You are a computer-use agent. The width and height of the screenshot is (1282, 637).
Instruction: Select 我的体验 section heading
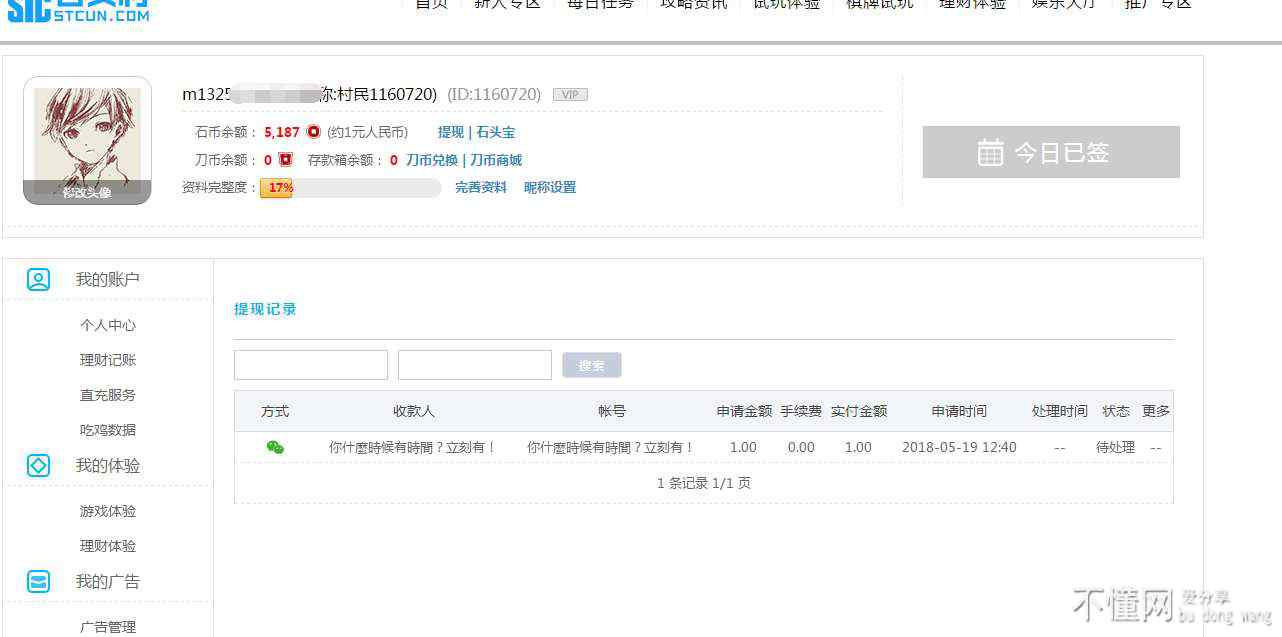coord(108,465)
